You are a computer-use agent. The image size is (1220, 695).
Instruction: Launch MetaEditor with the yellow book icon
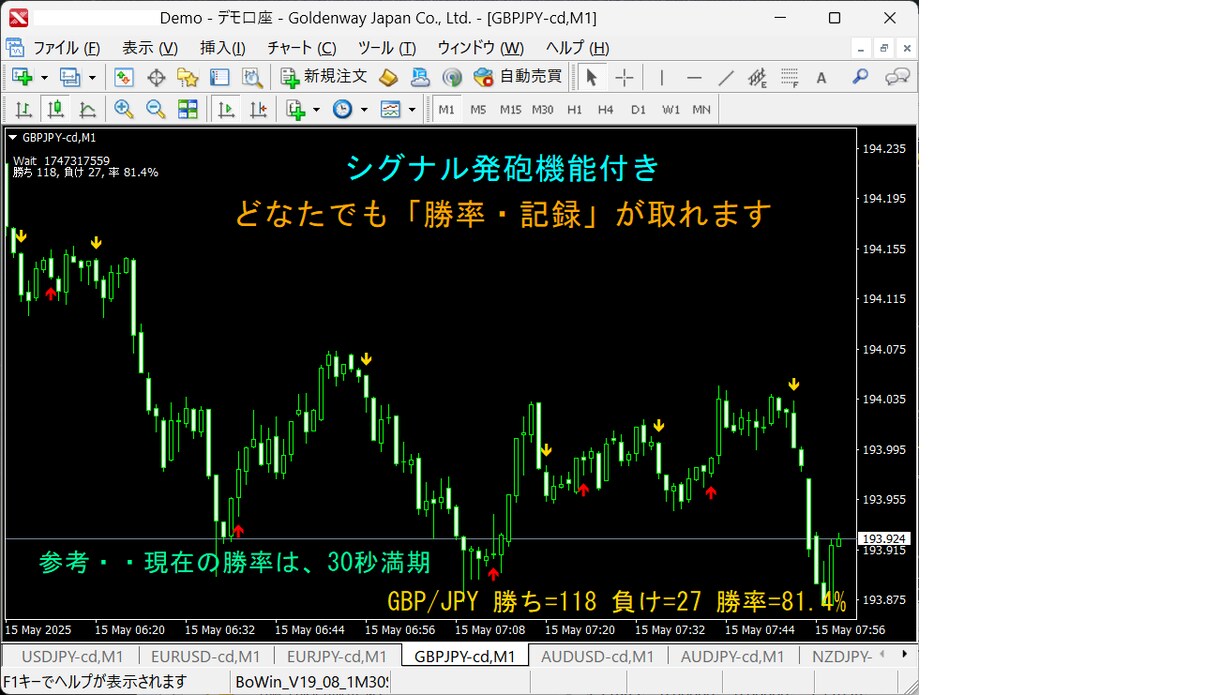point(389,77)
